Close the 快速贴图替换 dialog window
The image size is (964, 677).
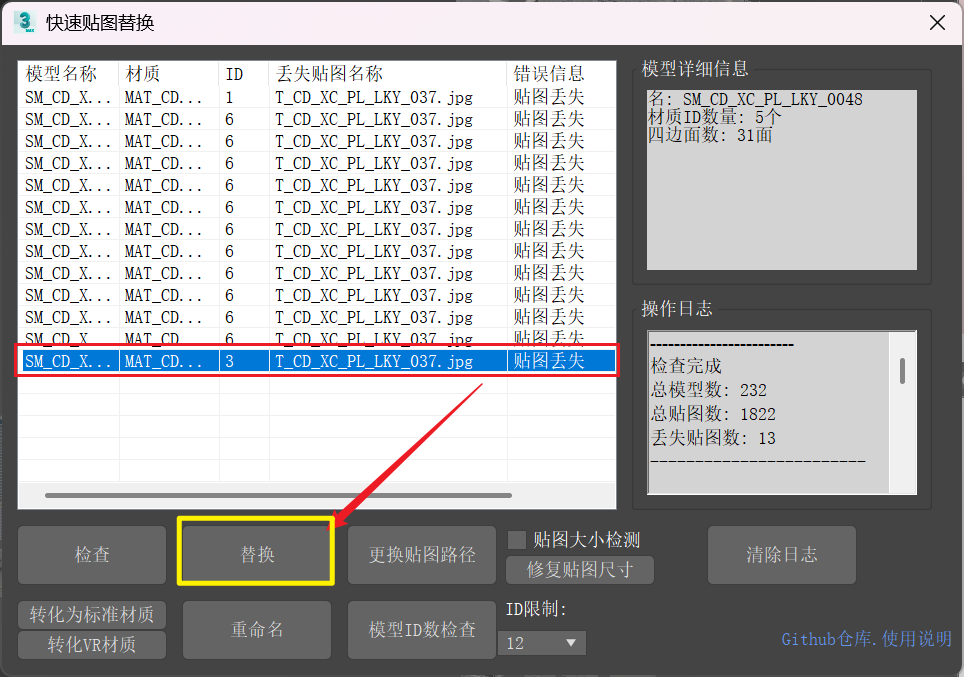[x=937, y=22]
